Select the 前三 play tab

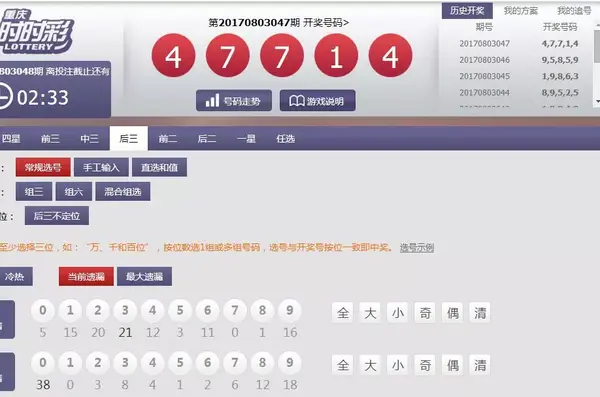[x=50, y=138]
